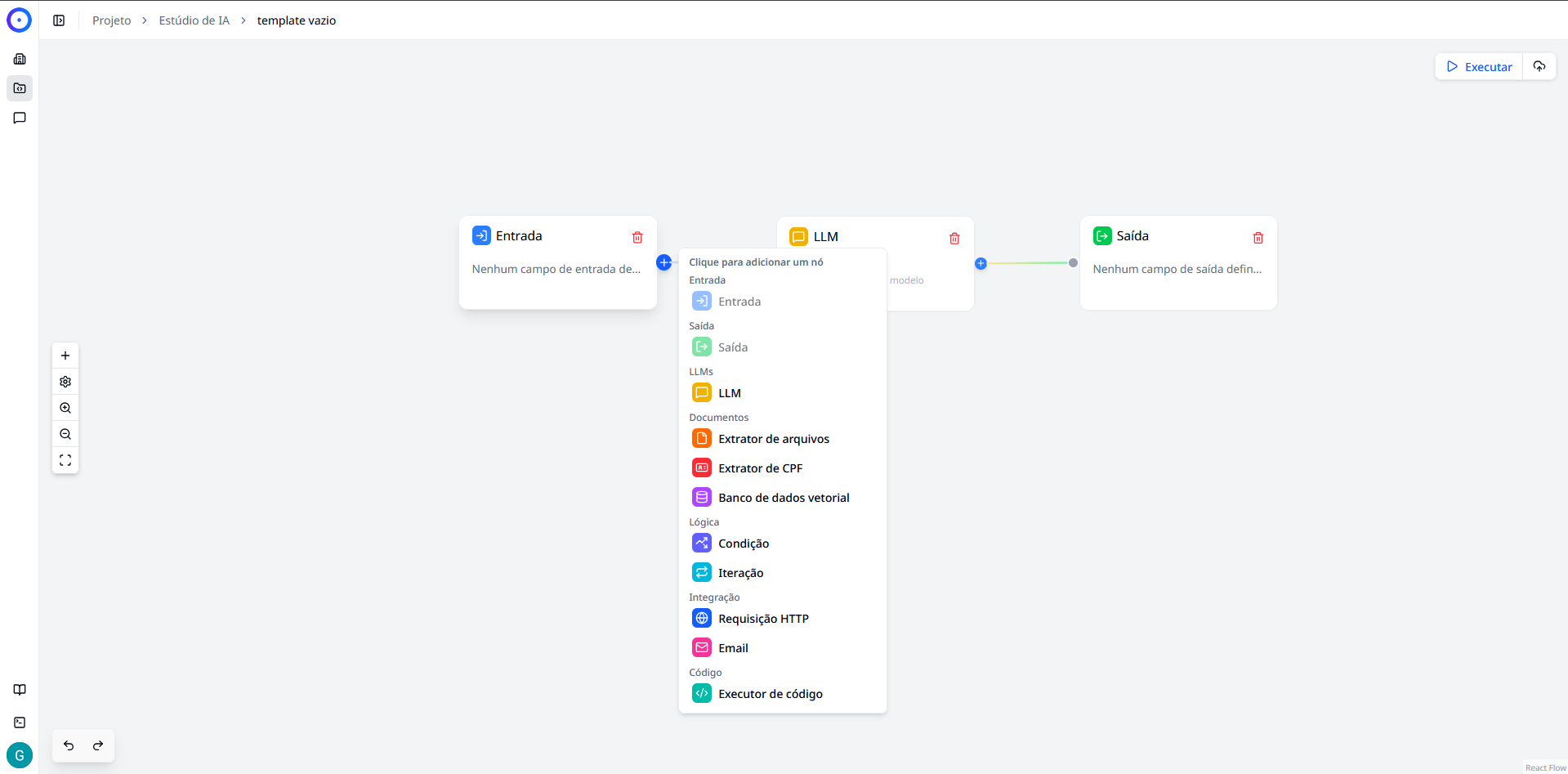The width and height of the screenshot is (1568, 774).
Task: Delete the Entrada node with trash icon
Action: [637, 238]
